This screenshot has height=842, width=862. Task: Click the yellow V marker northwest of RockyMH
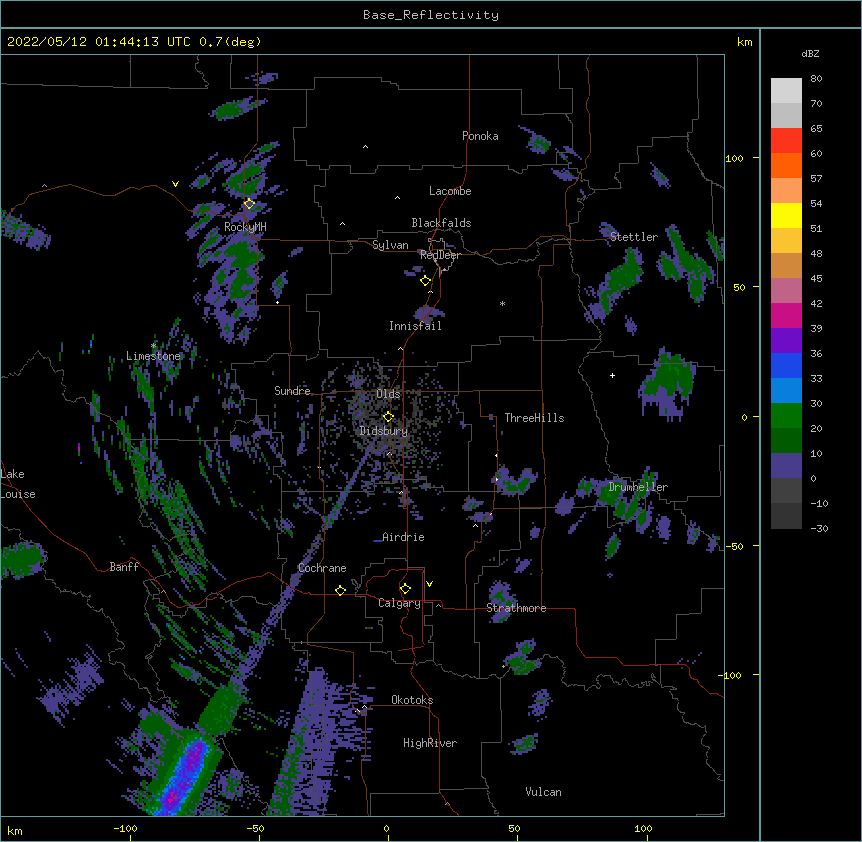(175, 184)
